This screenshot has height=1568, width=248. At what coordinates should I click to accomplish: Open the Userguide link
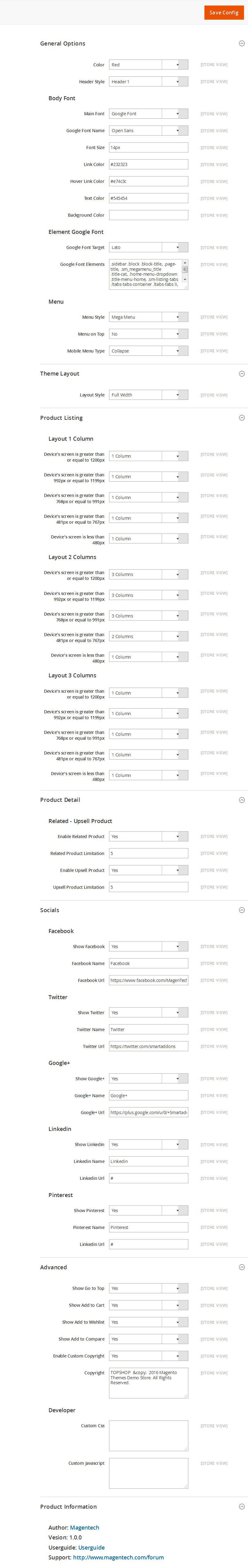click(91, 1548)
